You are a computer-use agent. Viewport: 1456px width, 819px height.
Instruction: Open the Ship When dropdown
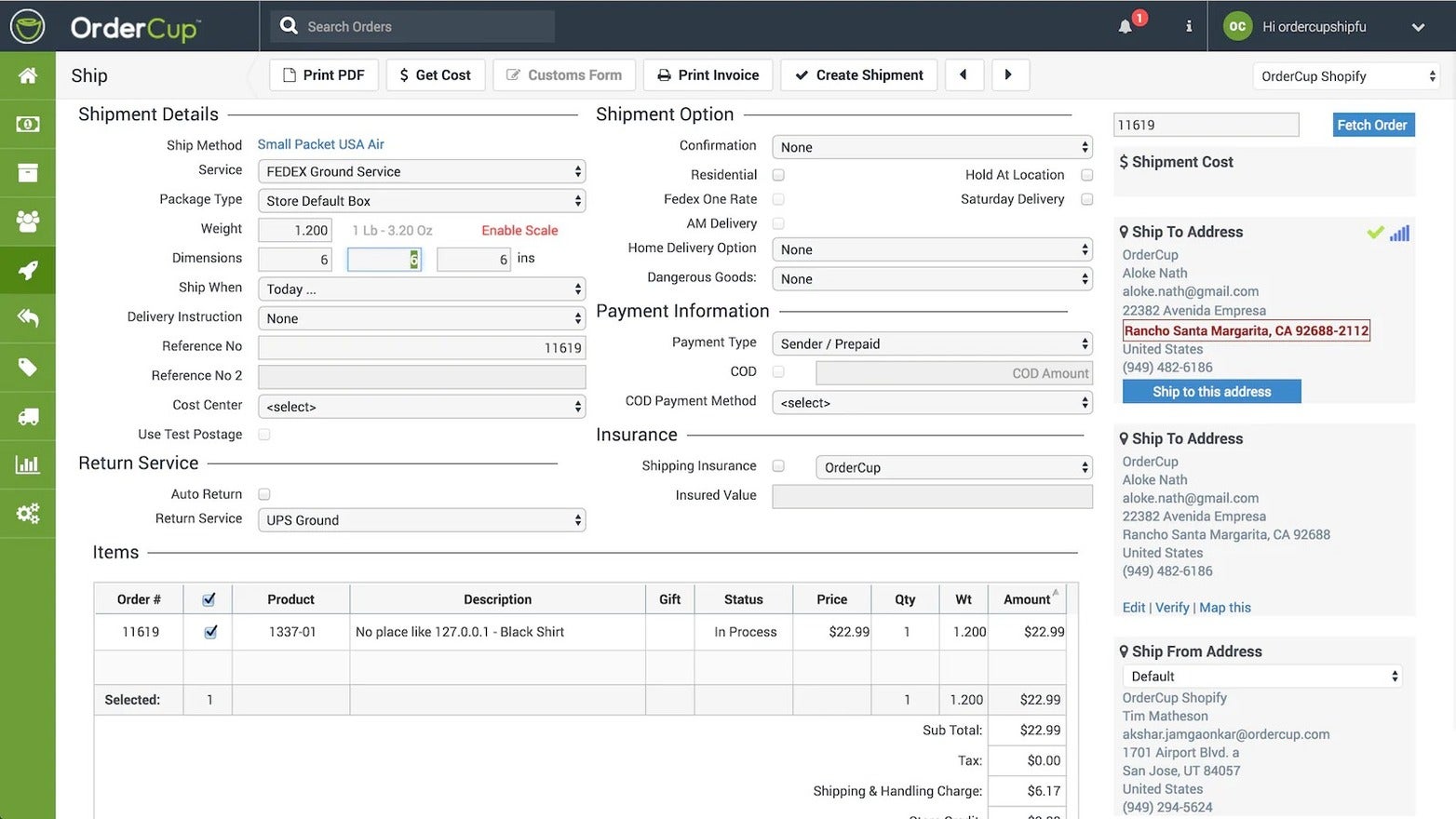tap(422, 289)
